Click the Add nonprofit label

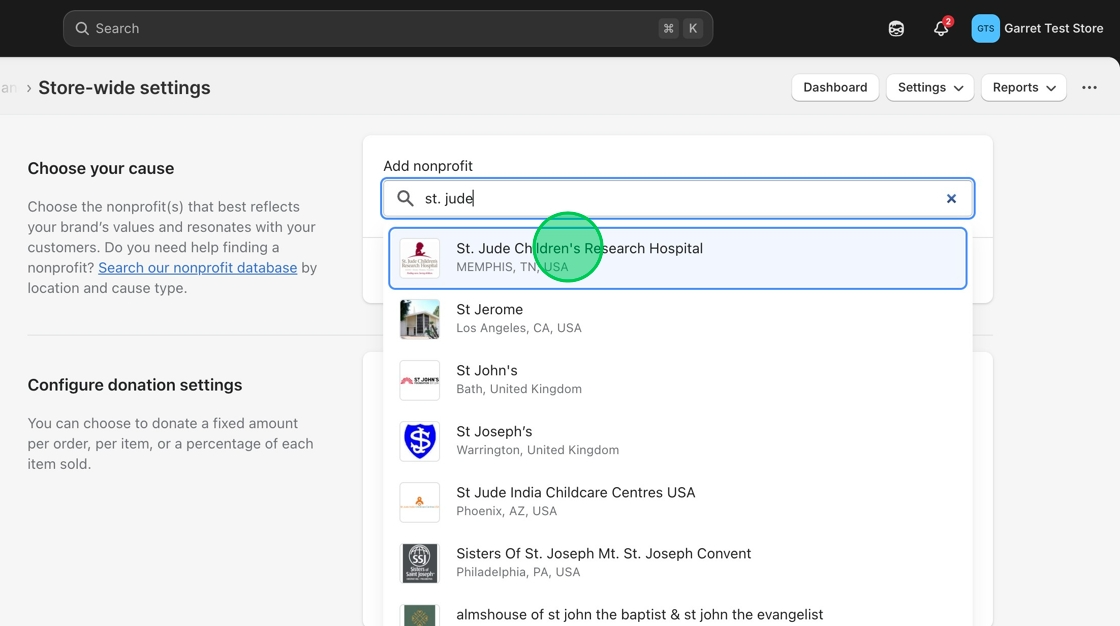(428, 166)
